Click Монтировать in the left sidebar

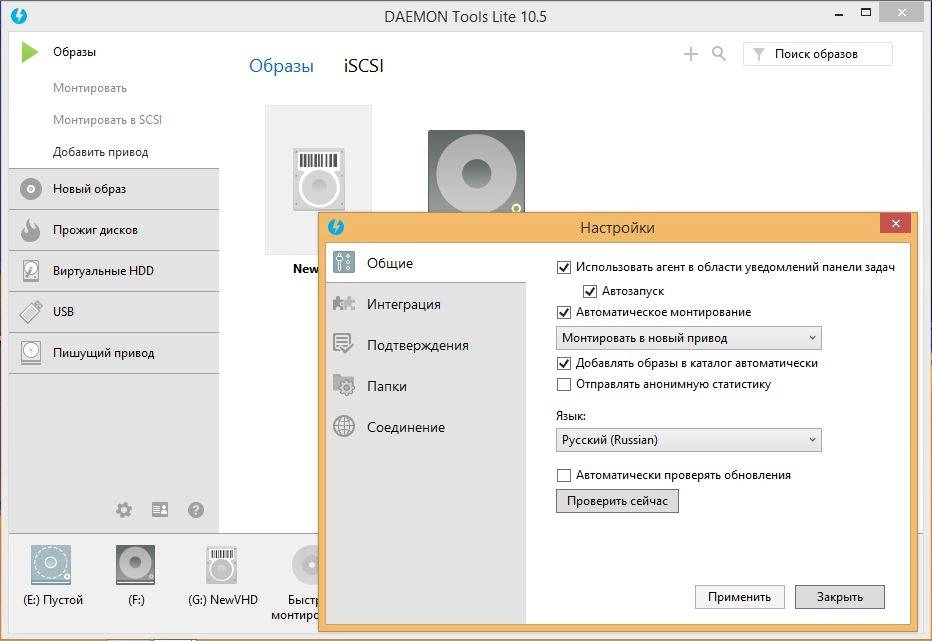(90, 88)
